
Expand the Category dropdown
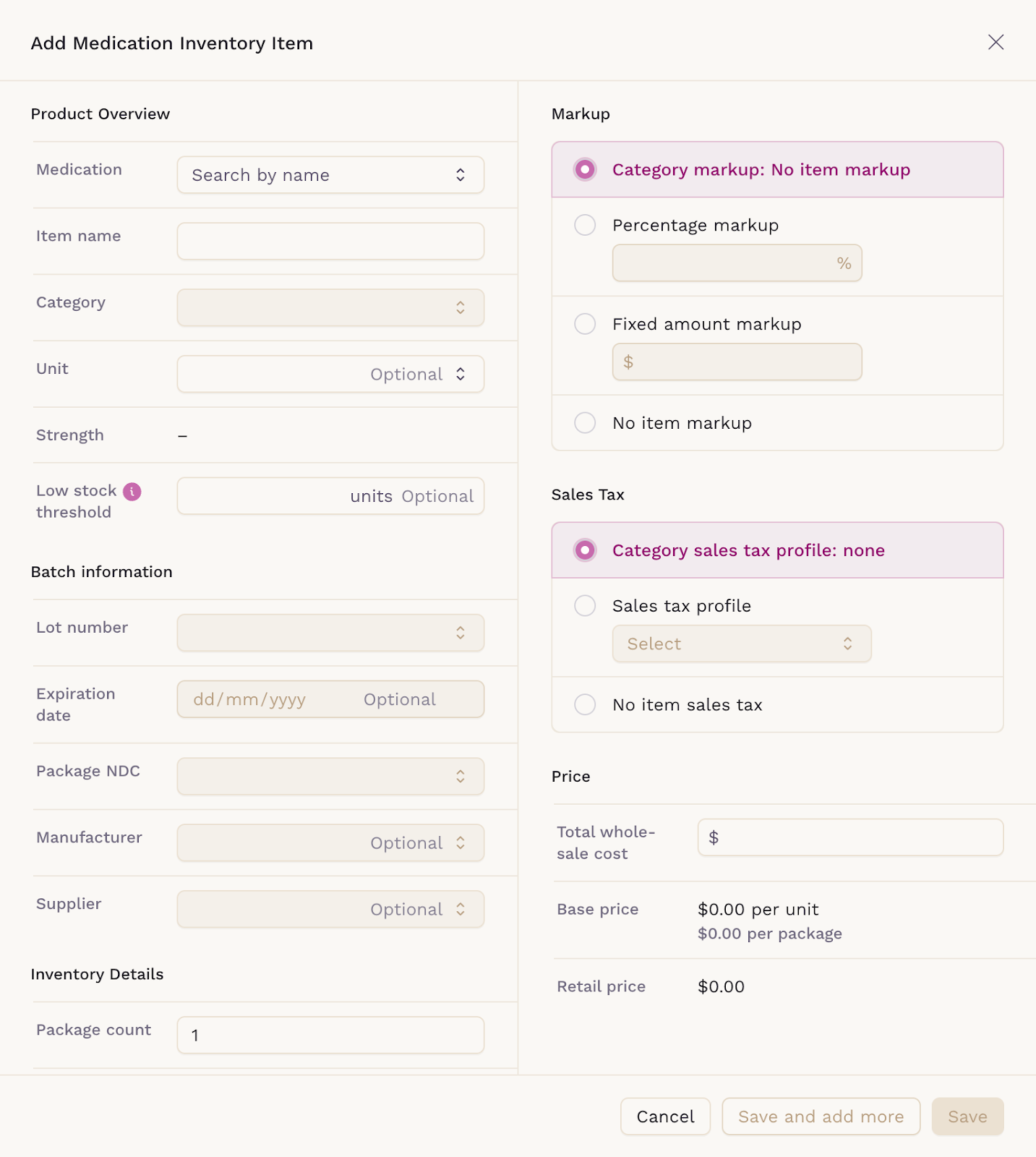(330, 308)
